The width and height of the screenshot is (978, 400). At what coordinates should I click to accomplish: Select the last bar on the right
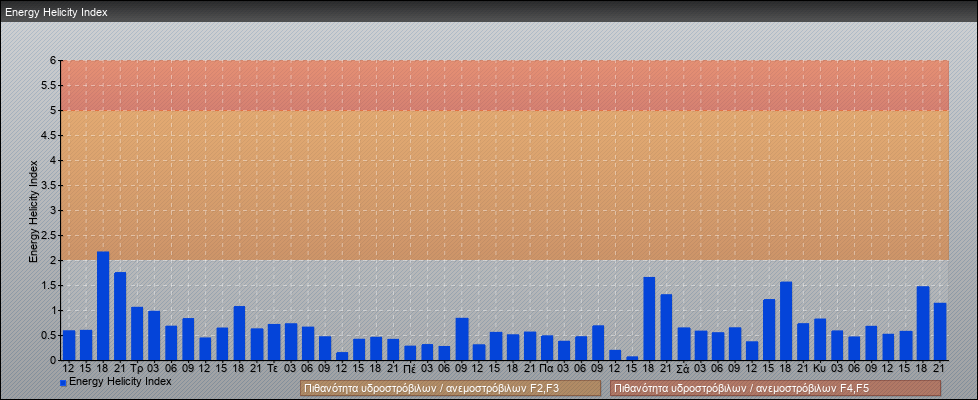click(x=940, y=331)
